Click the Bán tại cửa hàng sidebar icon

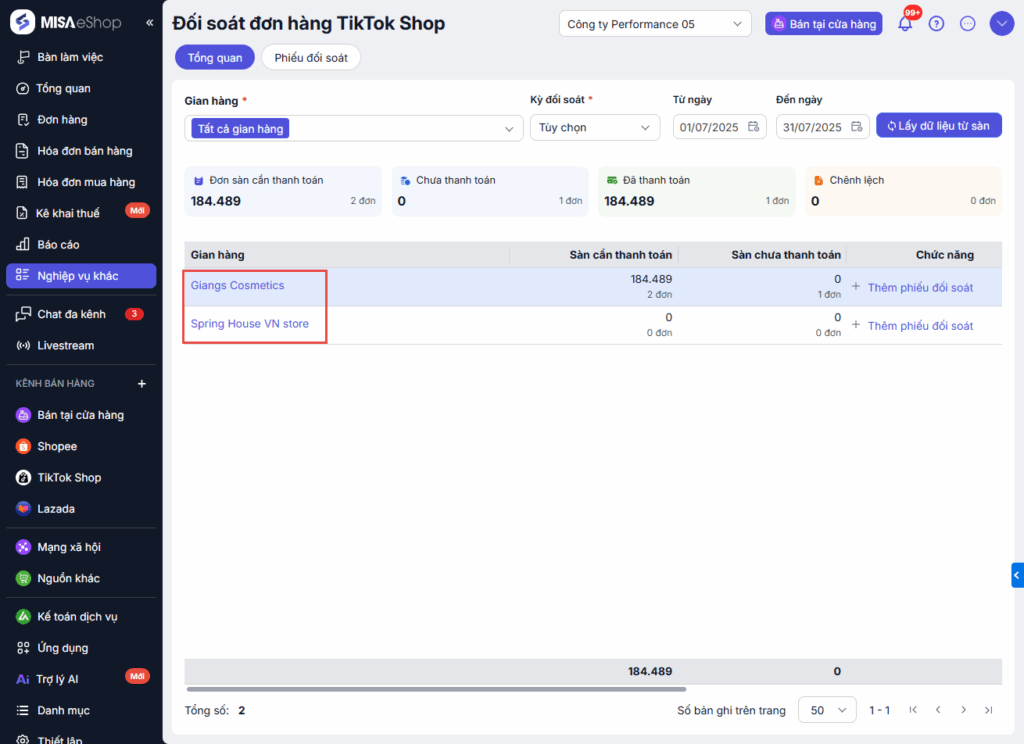tap(24, 415)
